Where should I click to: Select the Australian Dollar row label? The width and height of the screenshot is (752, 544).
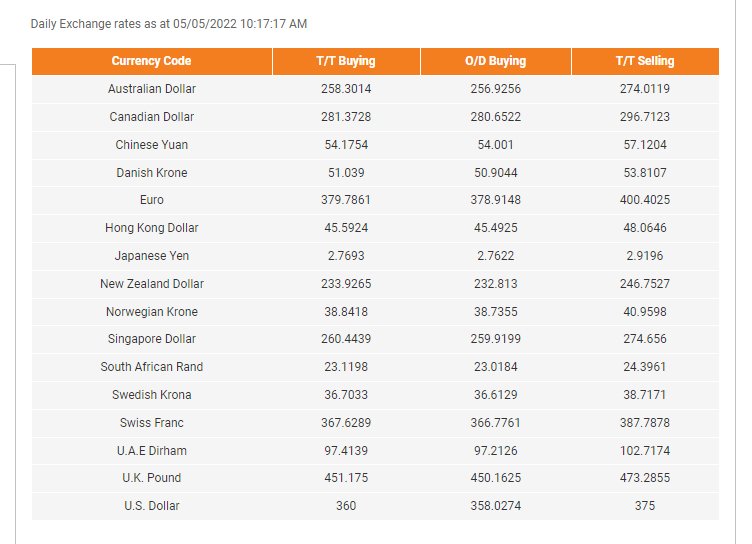point(152,89)
